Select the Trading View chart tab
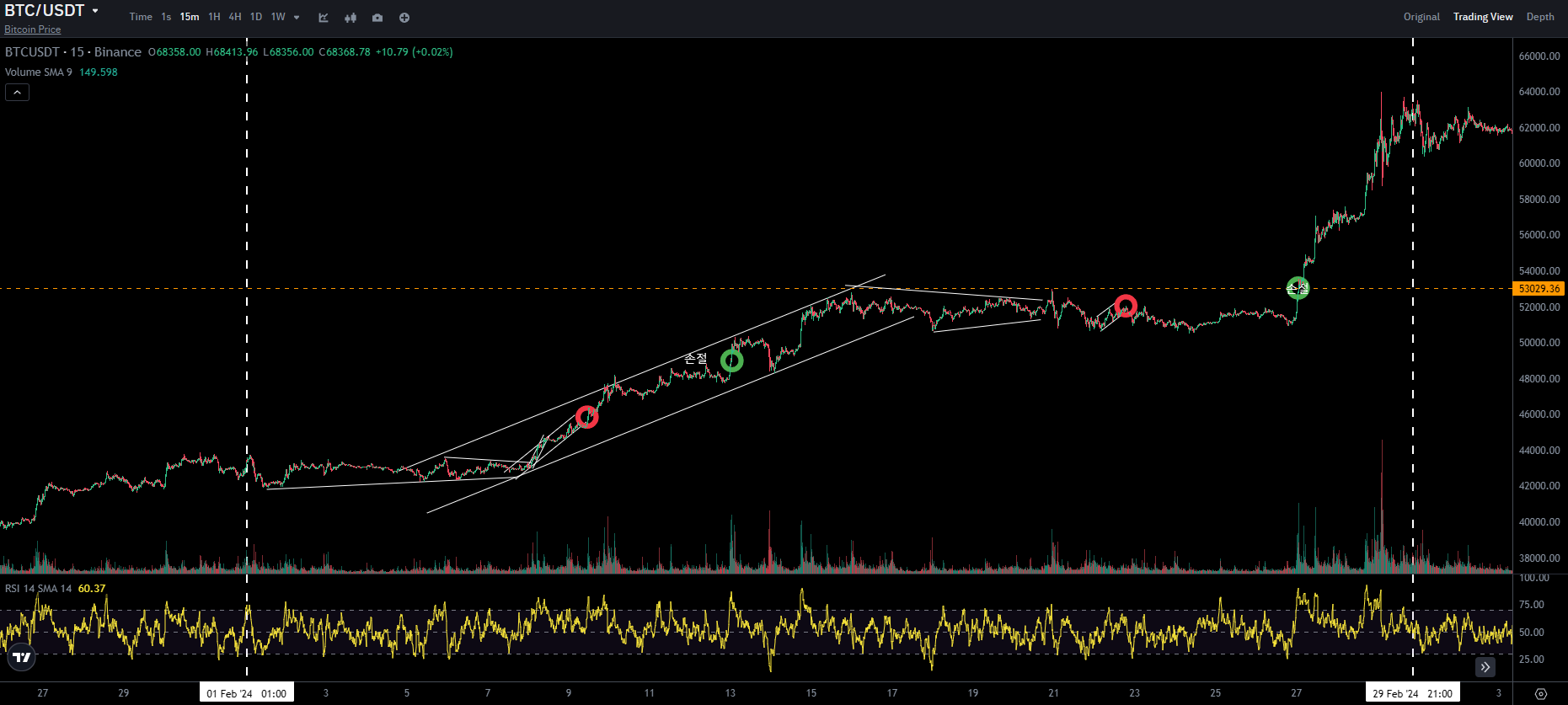This screenshot has width=1568, height=705. (x=1483, y=17)
